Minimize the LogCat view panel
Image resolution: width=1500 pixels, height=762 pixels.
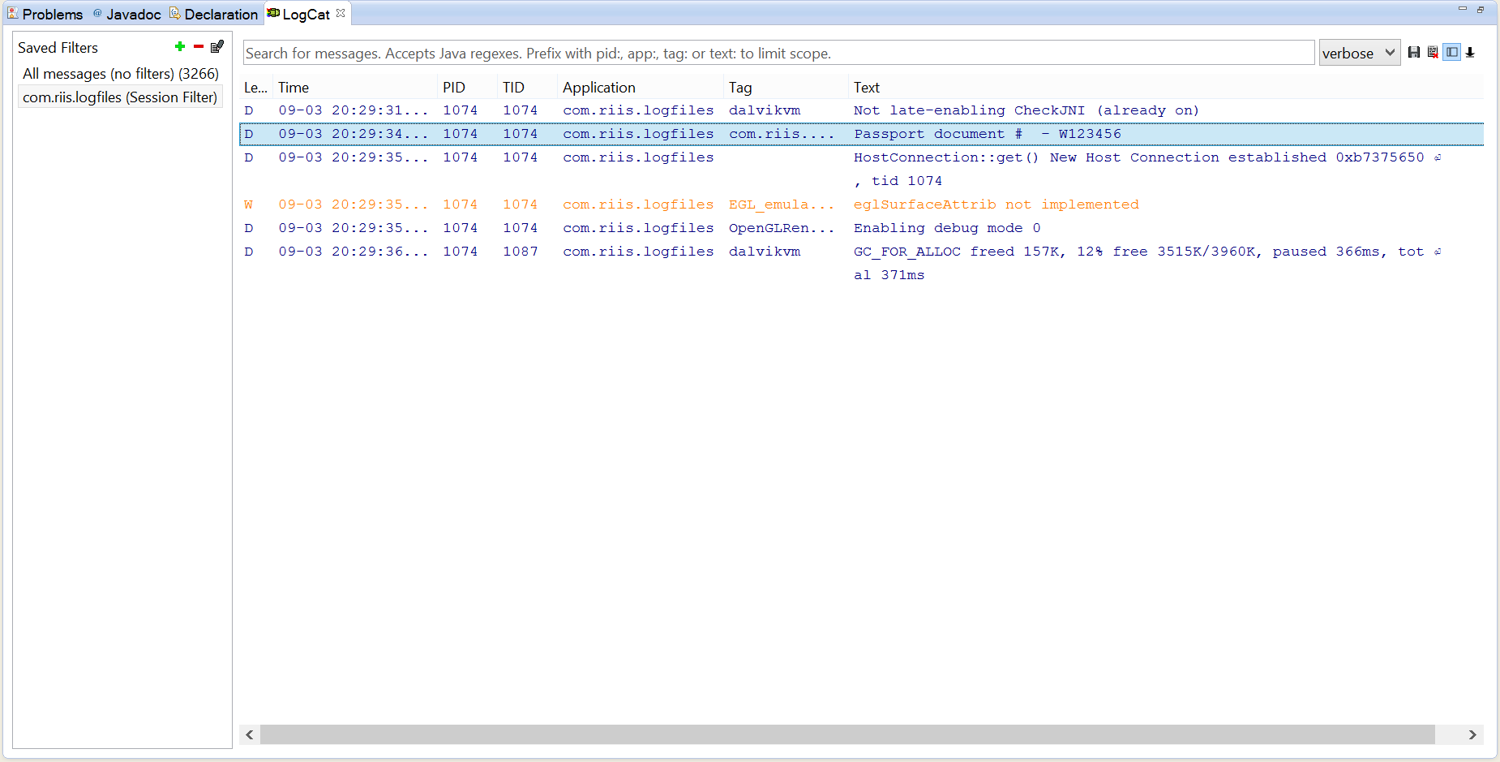(1463, 9)
